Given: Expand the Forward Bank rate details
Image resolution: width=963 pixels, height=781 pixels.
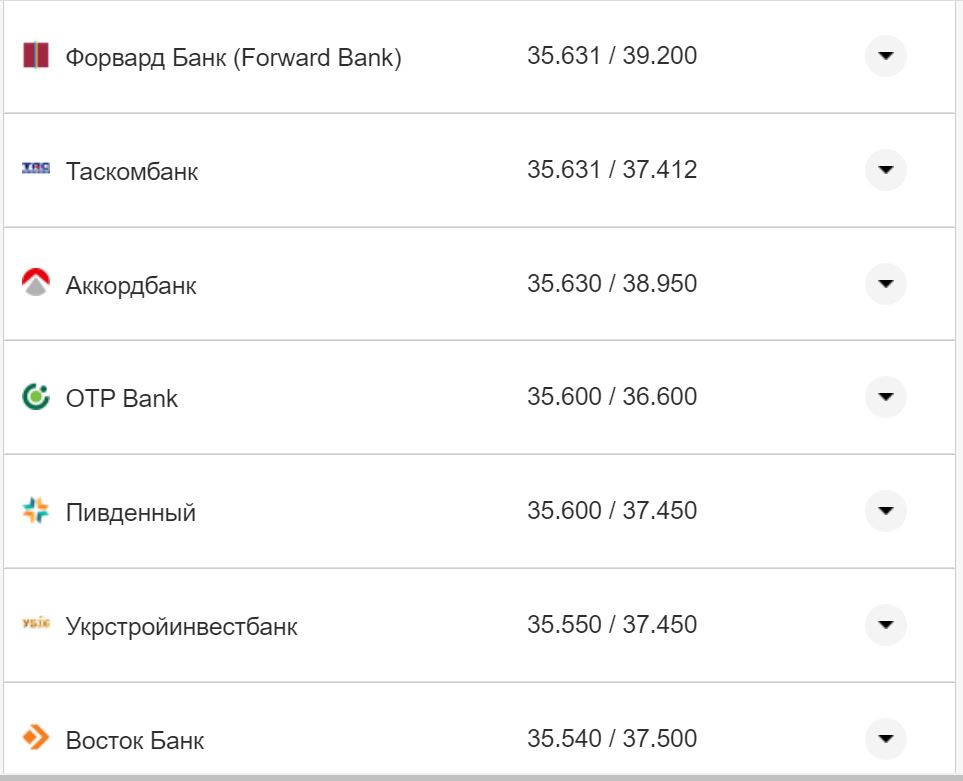Looking at the screenshot, I should click(x=886, y=57).
